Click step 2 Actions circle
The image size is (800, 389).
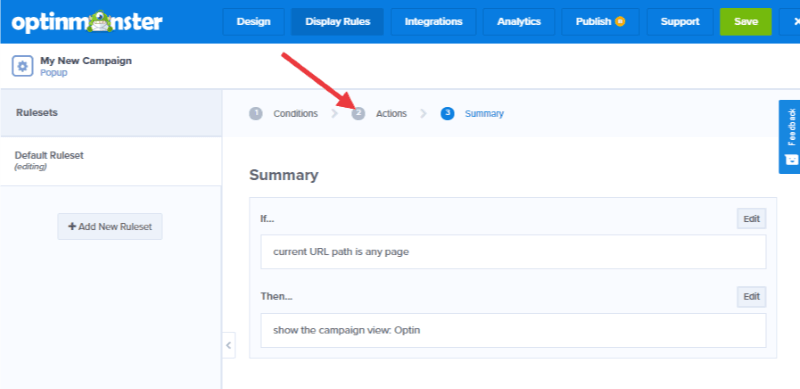coord(359,113)
